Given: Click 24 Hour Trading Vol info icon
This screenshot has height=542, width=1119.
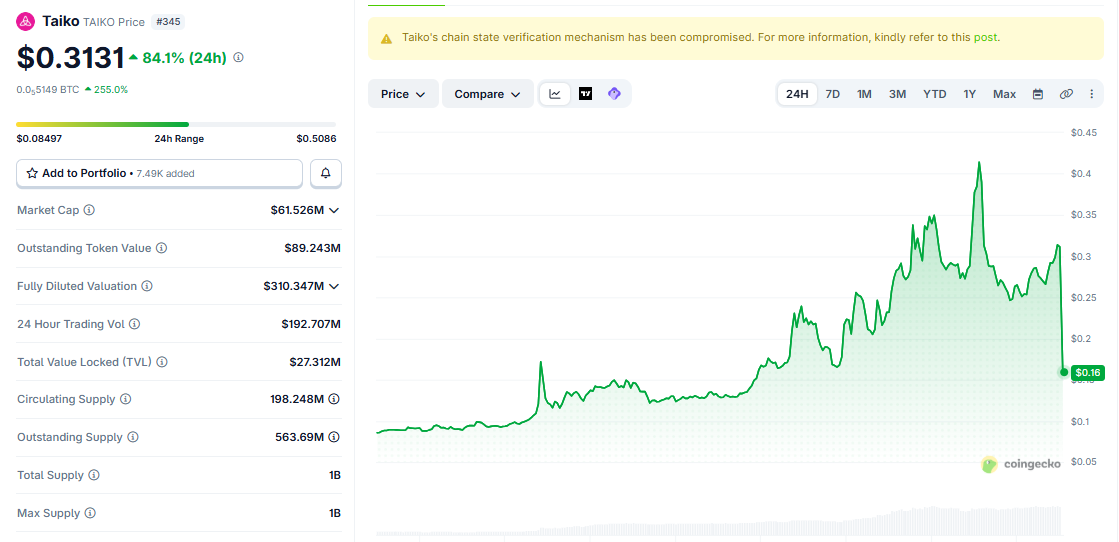Looking at the screenshot, I should point(135,324).
